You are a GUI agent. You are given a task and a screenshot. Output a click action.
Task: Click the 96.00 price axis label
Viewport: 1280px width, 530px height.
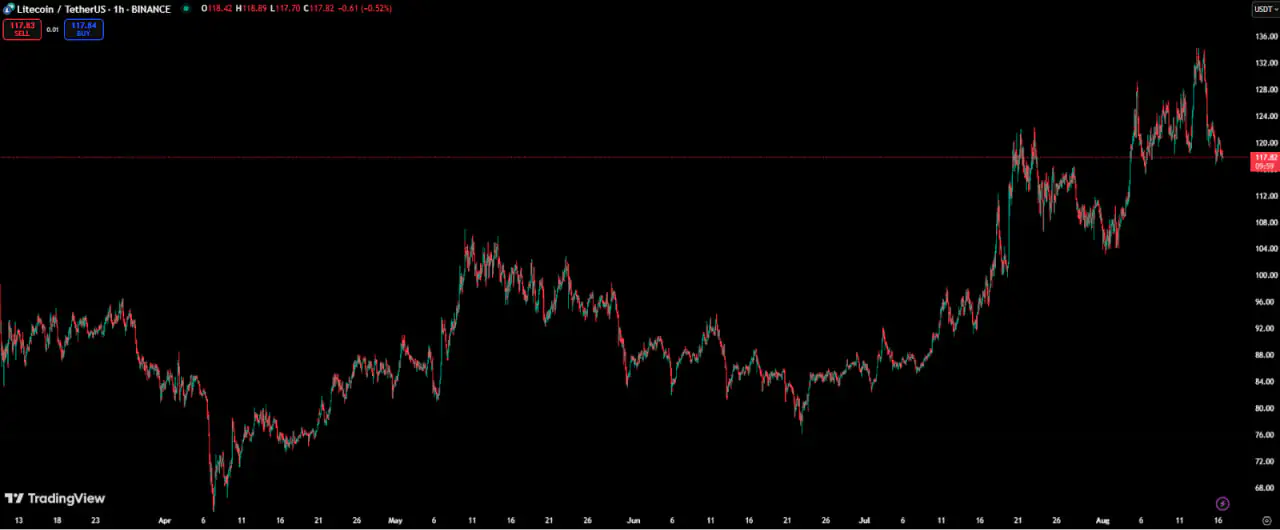(1266, 302)
